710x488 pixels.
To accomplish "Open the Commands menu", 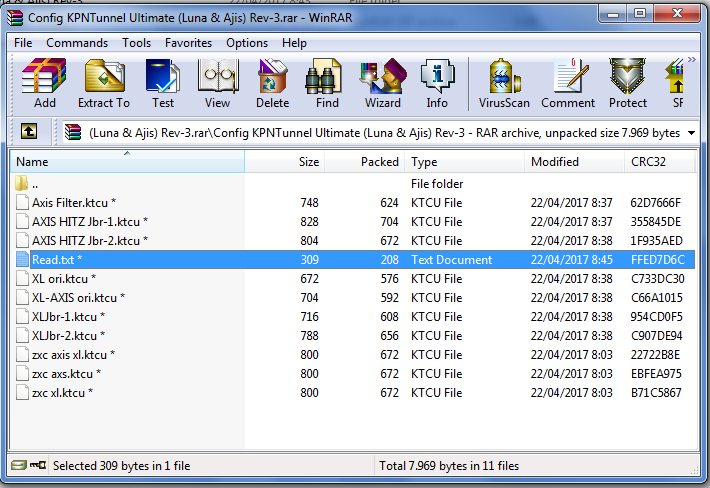I will coord(77,43).
